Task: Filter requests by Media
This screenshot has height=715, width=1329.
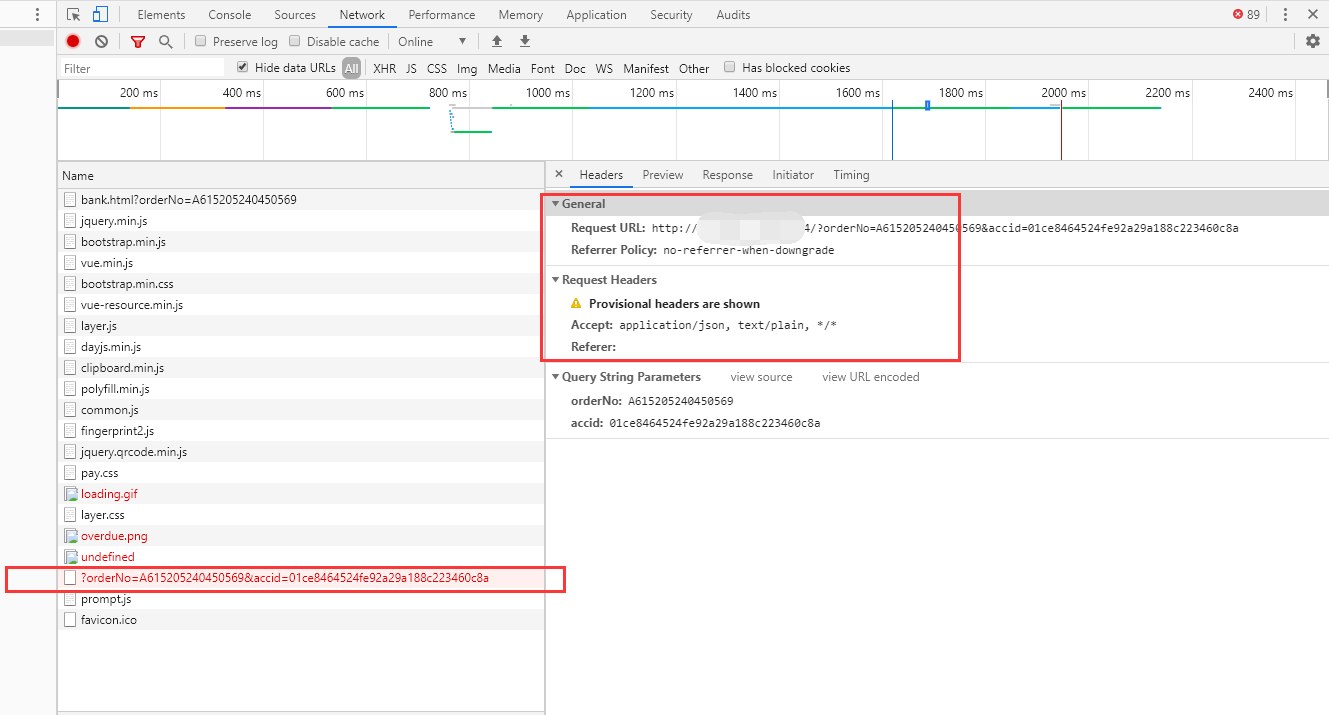Action: coord(504,68)
